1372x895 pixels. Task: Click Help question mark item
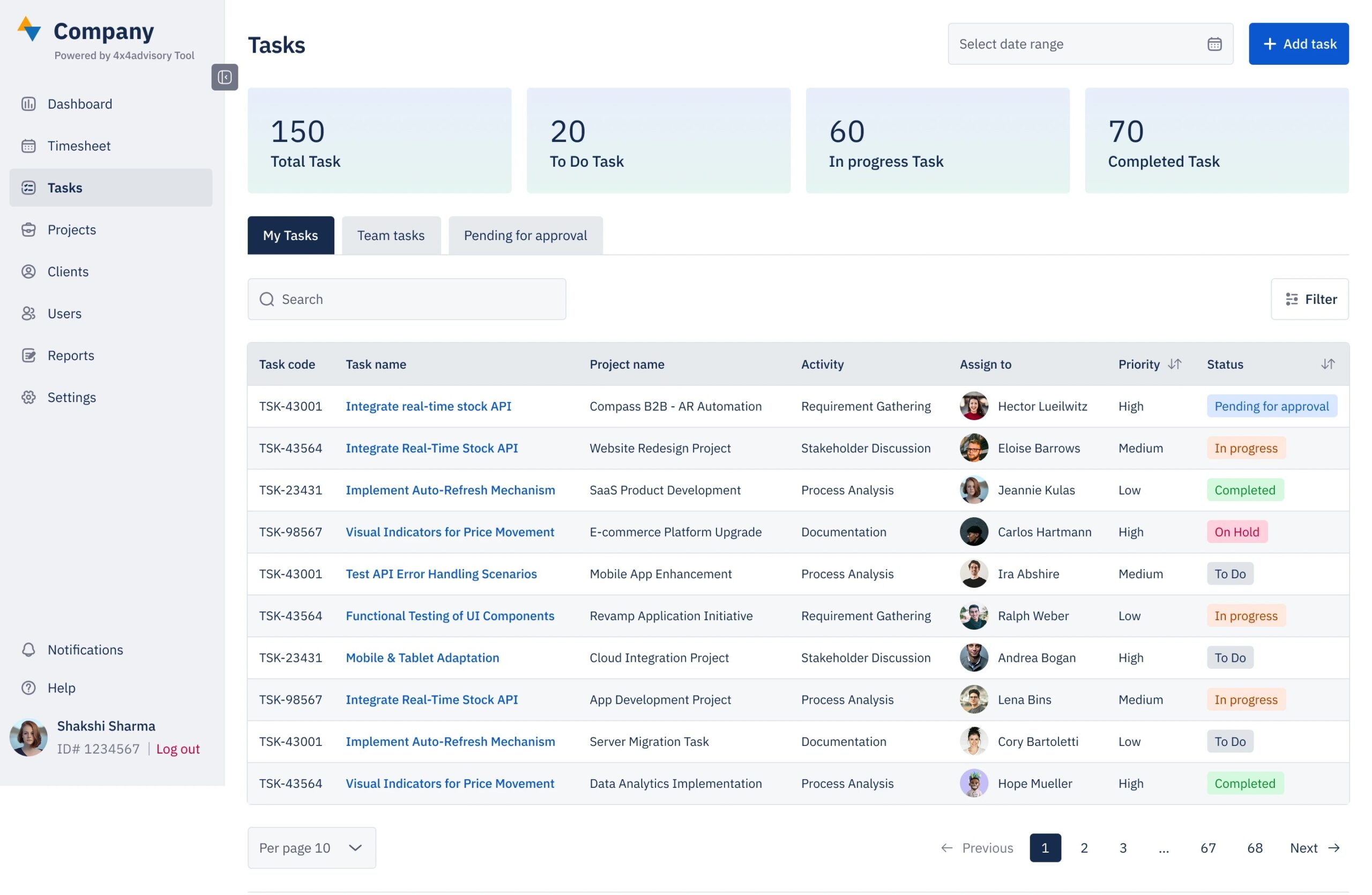click(x=61, y=688)
